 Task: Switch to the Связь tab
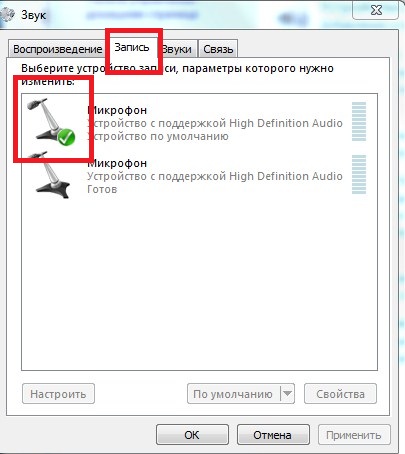tap(218, 49)
